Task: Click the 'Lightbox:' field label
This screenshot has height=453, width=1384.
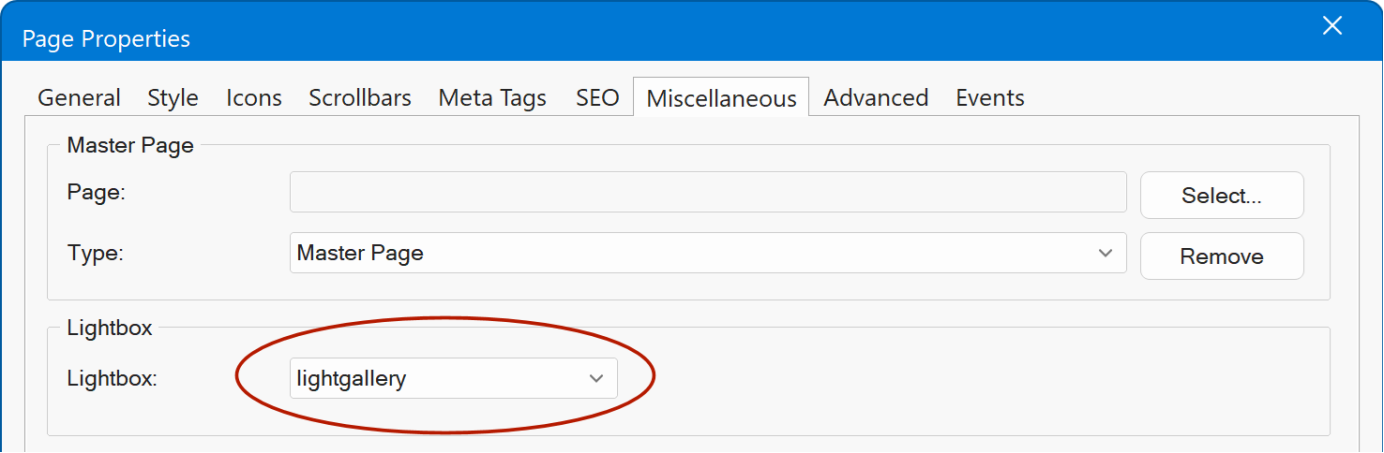Action: (x=113, y=379)
